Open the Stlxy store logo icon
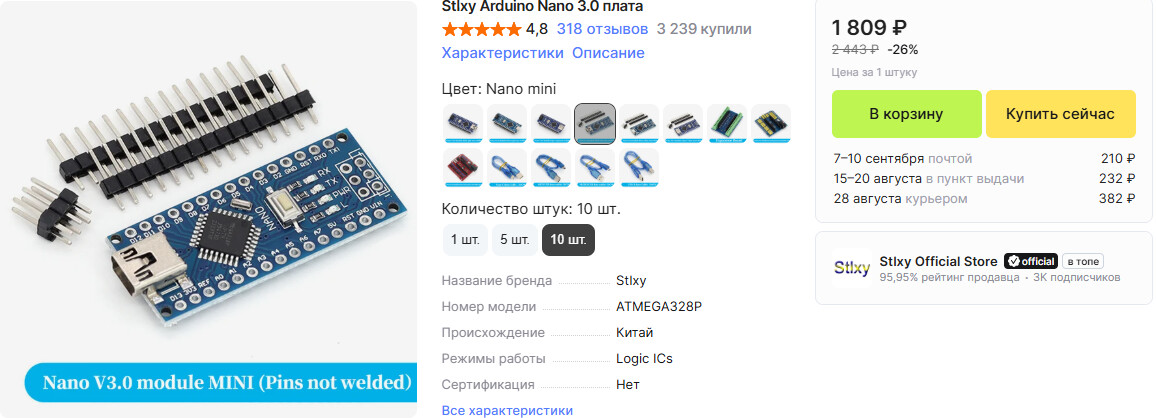 852,268
